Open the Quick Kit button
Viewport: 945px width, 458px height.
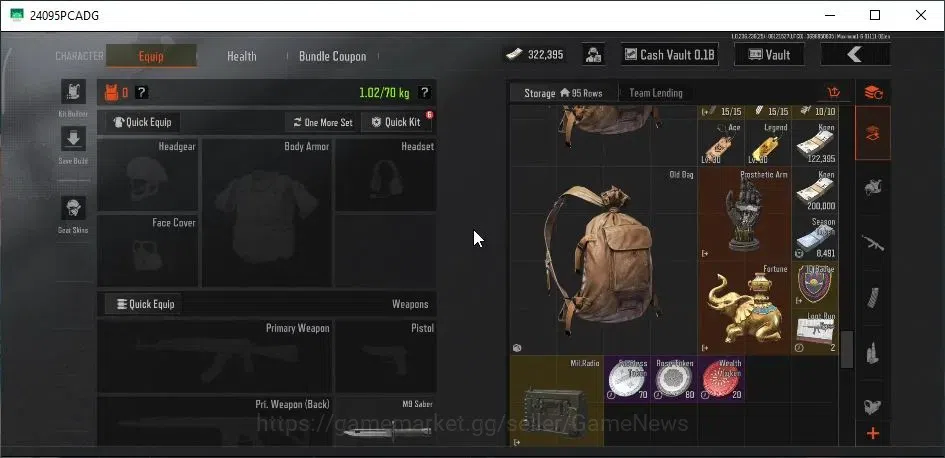point(397,122)
